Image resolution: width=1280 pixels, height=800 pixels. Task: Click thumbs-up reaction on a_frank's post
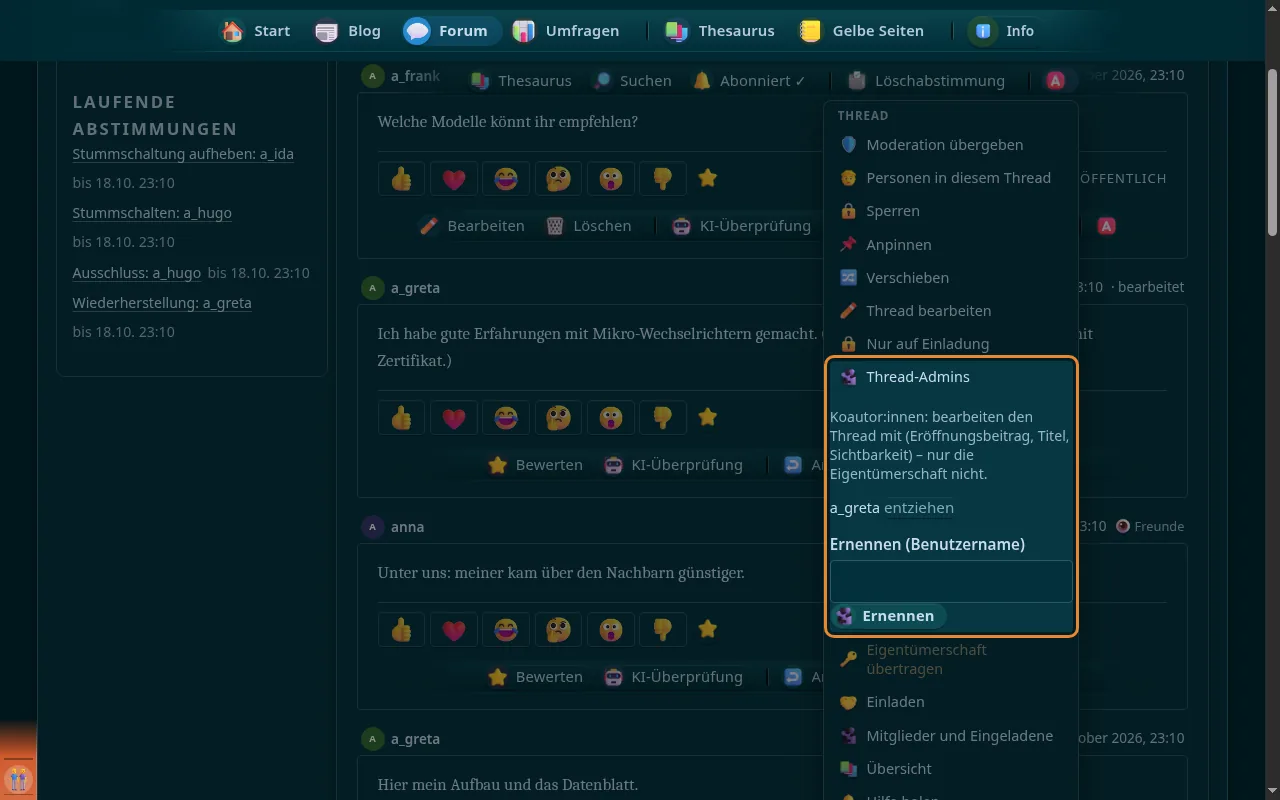point(402,178)
